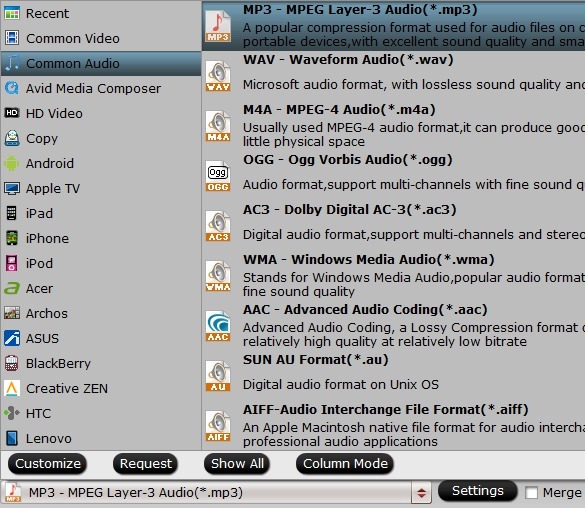Click the Common Audio music note icon
Screen dimensions: 585x508
pyautogui.click(x=12, y=63)
